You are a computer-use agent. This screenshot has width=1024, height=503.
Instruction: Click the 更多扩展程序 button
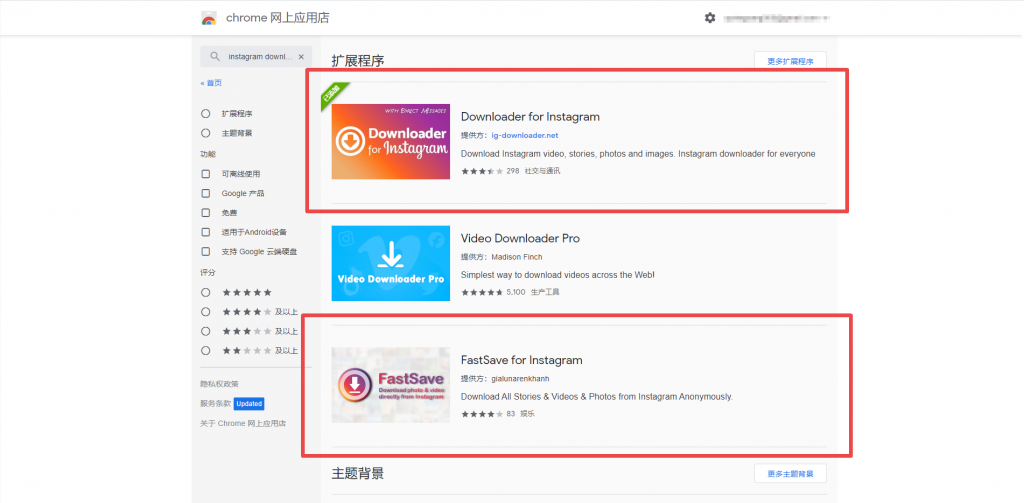[x=790, y=61]
